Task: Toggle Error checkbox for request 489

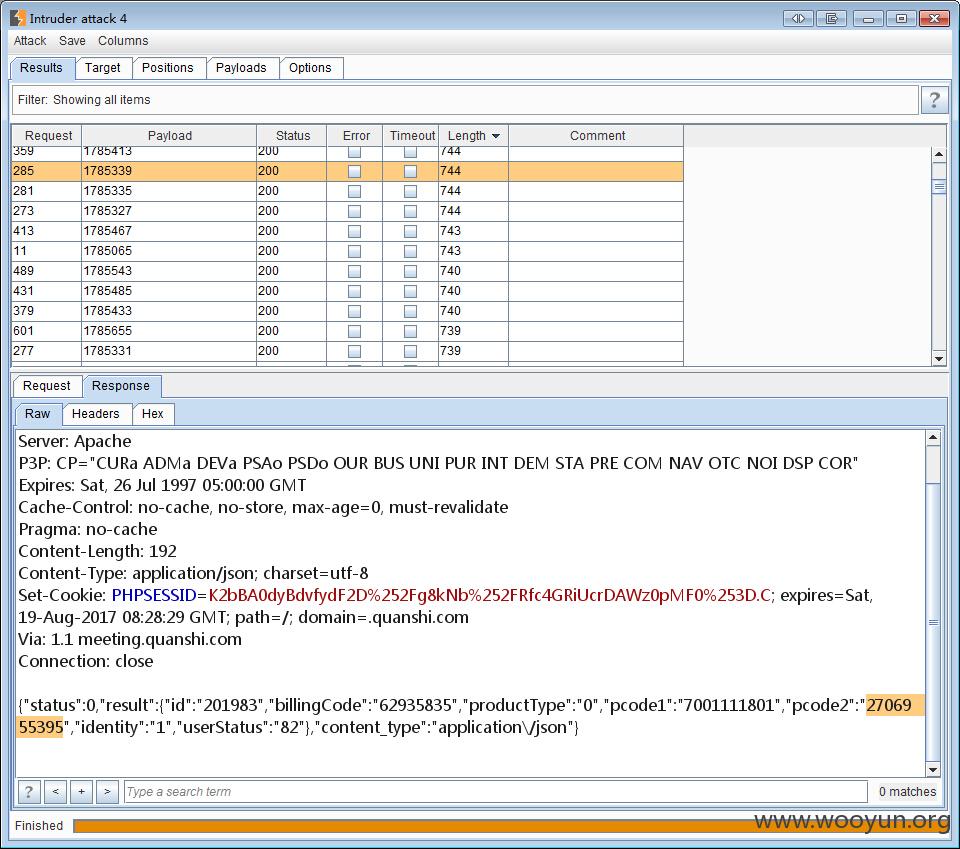Action: pyautogui.click(x=354, y=271)
